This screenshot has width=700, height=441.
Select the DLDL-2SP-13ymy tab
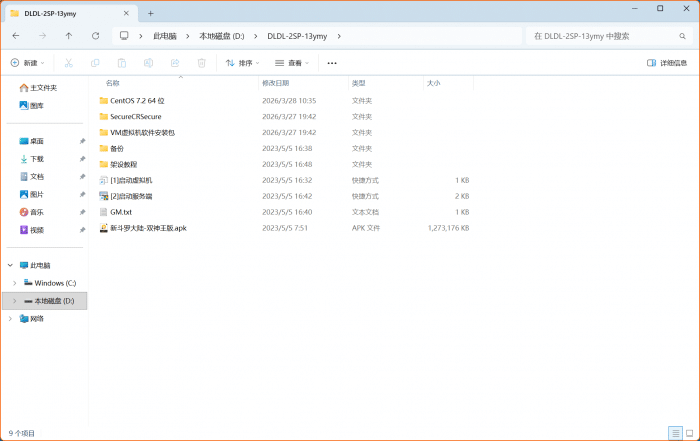point(65,13)
